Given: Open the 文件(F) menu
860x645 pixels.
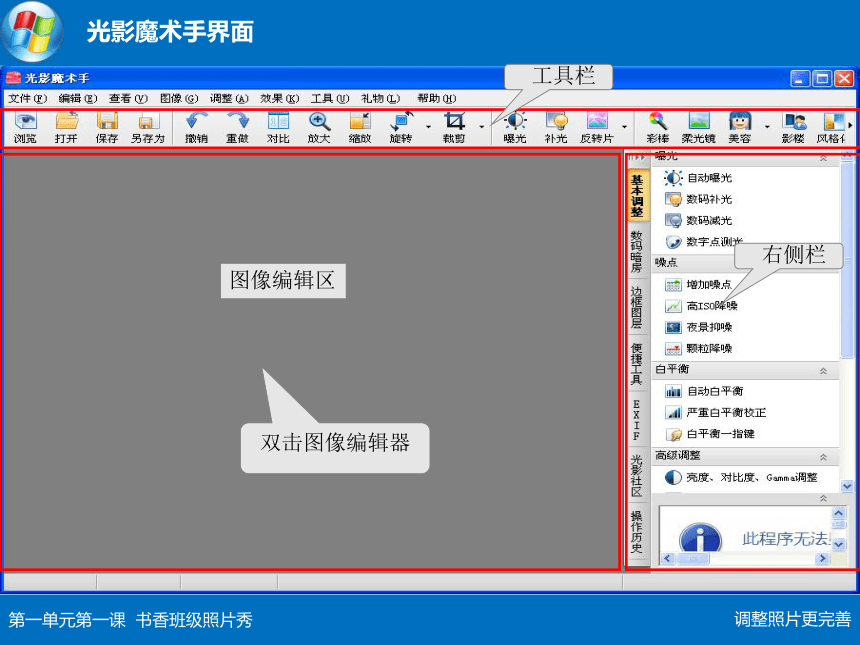Looking at the screenshot, I should 27,99.
